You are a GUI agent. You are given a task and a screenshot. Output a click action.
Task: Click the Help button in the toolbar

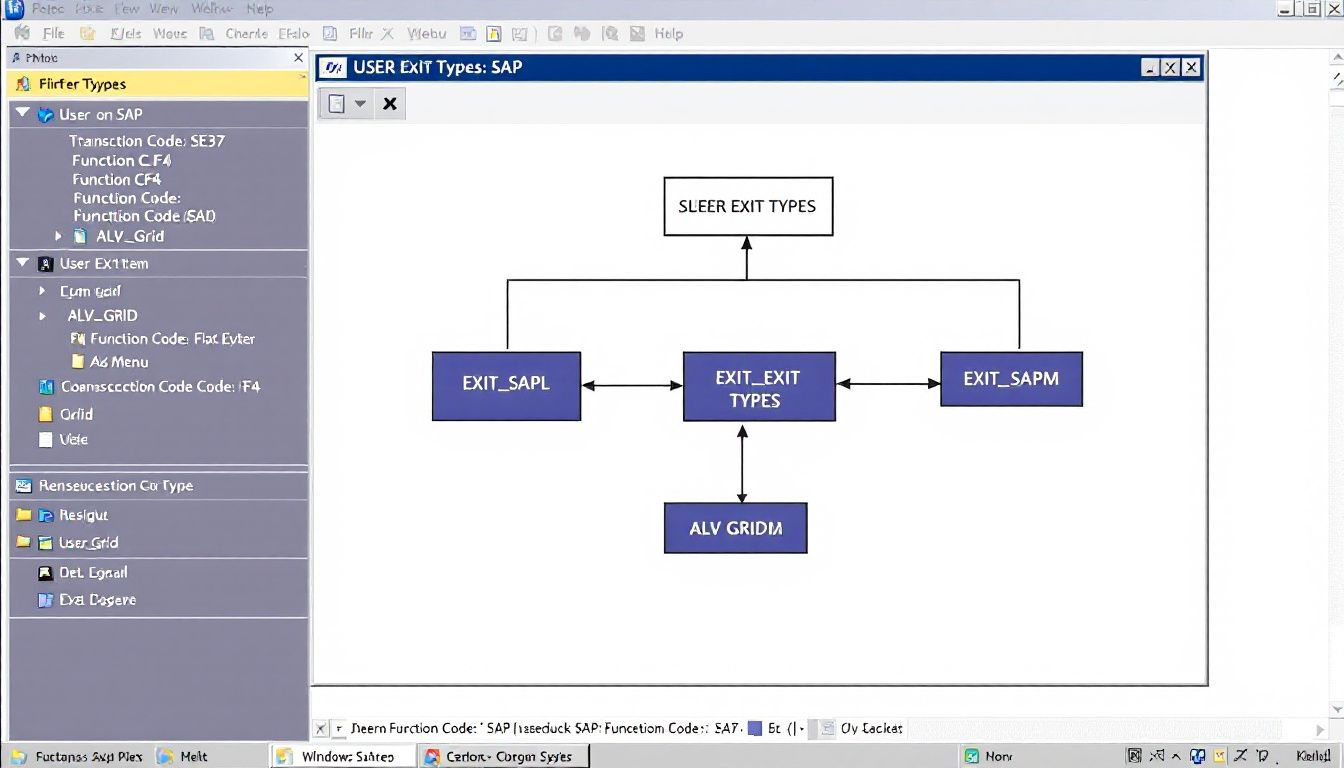[669, 33]
